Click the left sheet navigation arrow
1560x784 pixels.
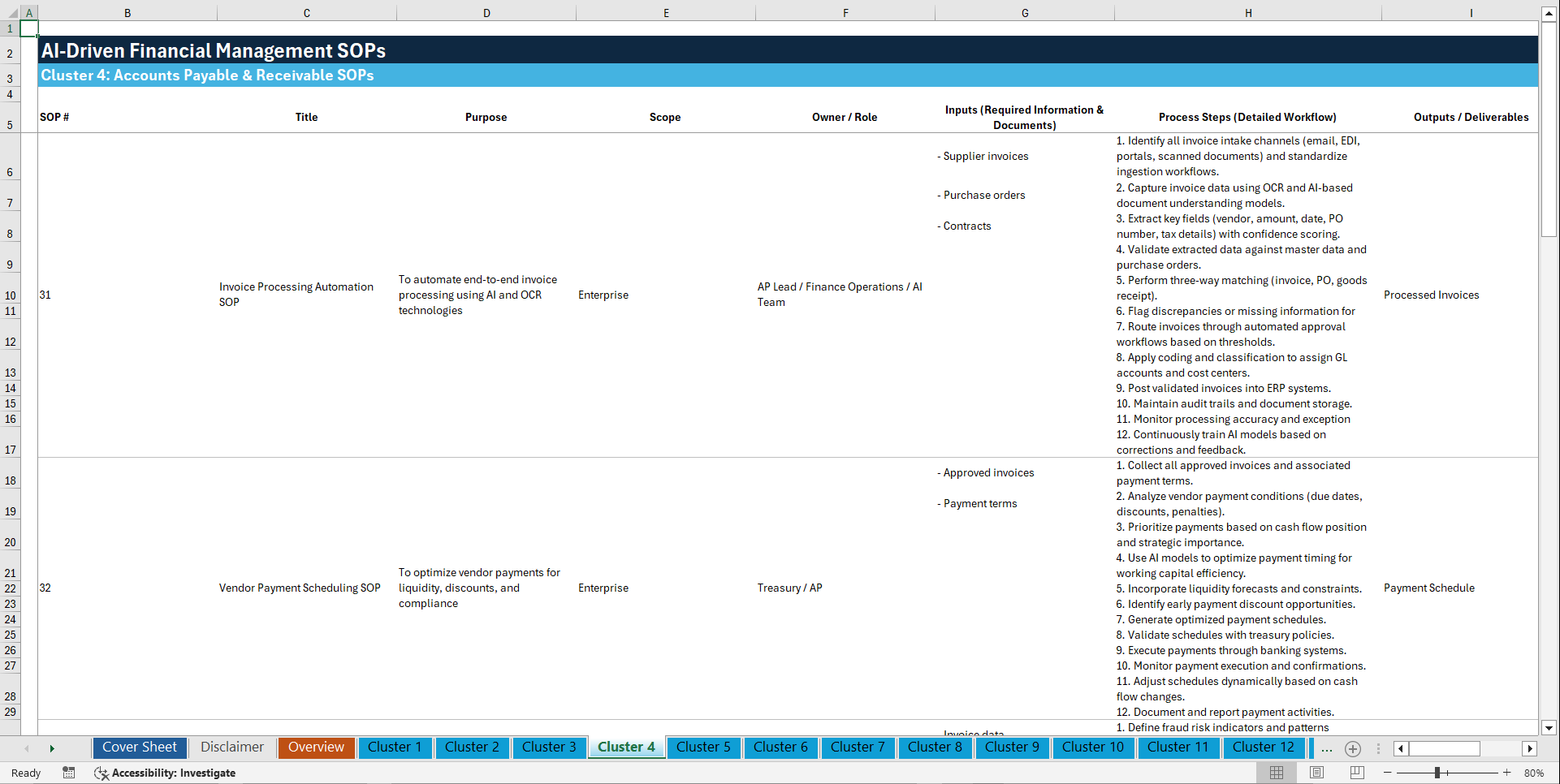27,748
